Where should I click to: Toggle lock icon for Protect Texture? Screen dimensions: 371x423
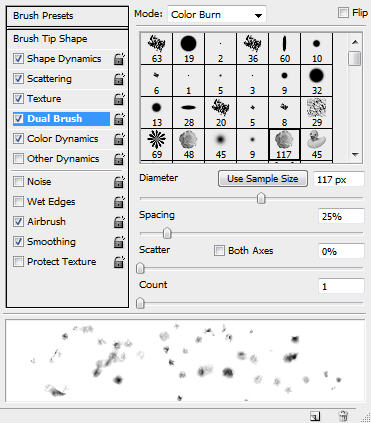click(x=119, y=262)
